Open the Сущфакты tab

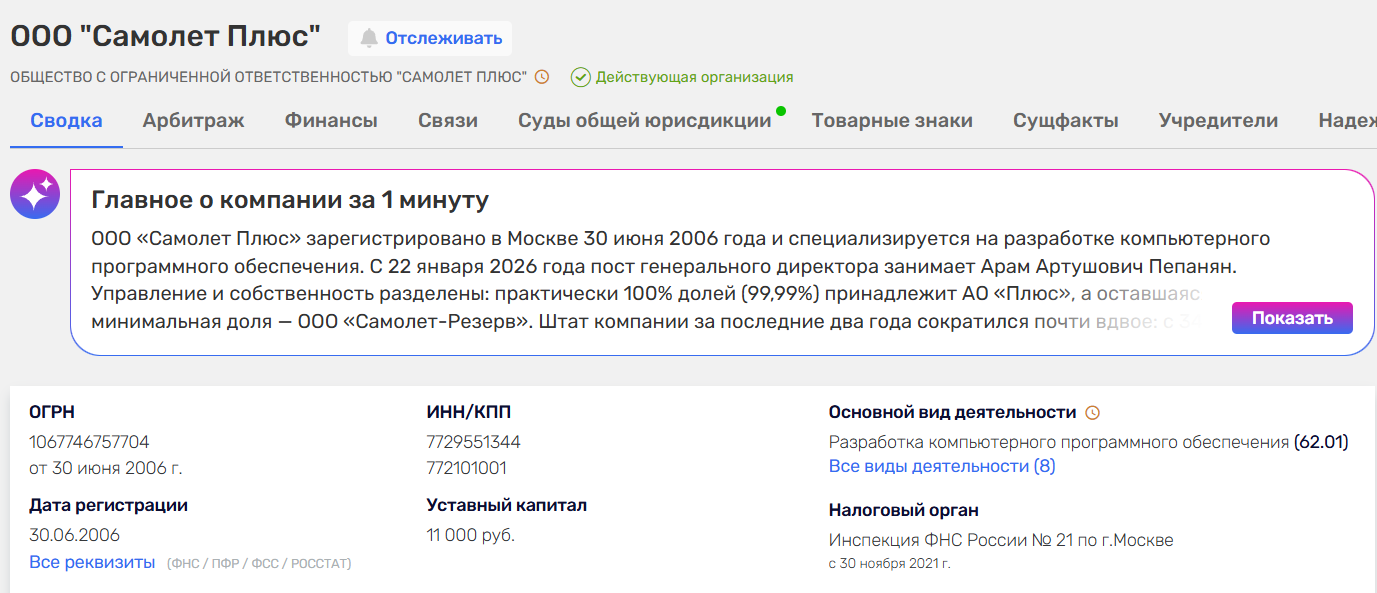(x=1066, y=121)
